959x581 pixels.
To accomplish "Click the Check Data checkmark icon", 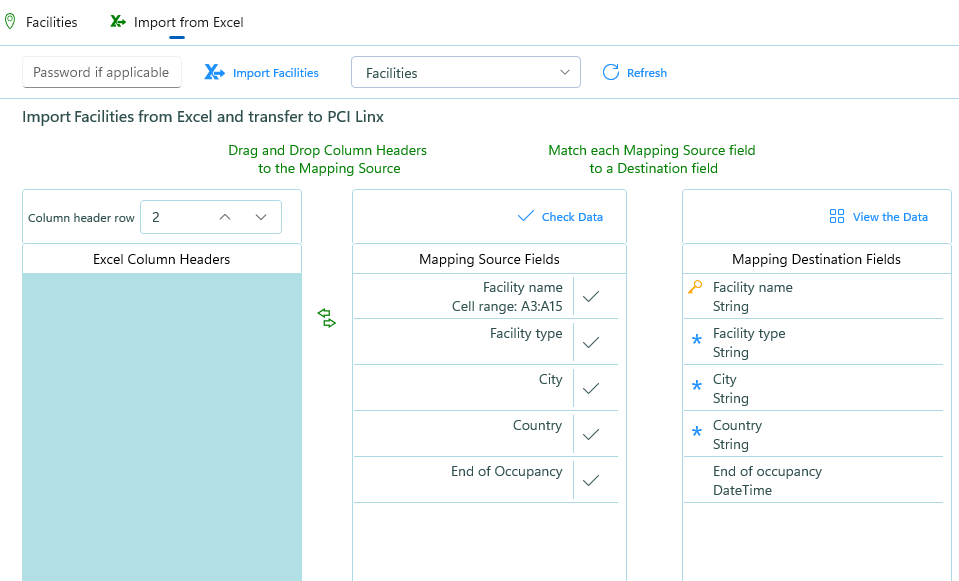I will pyautogui.click(x=525, y=216).
